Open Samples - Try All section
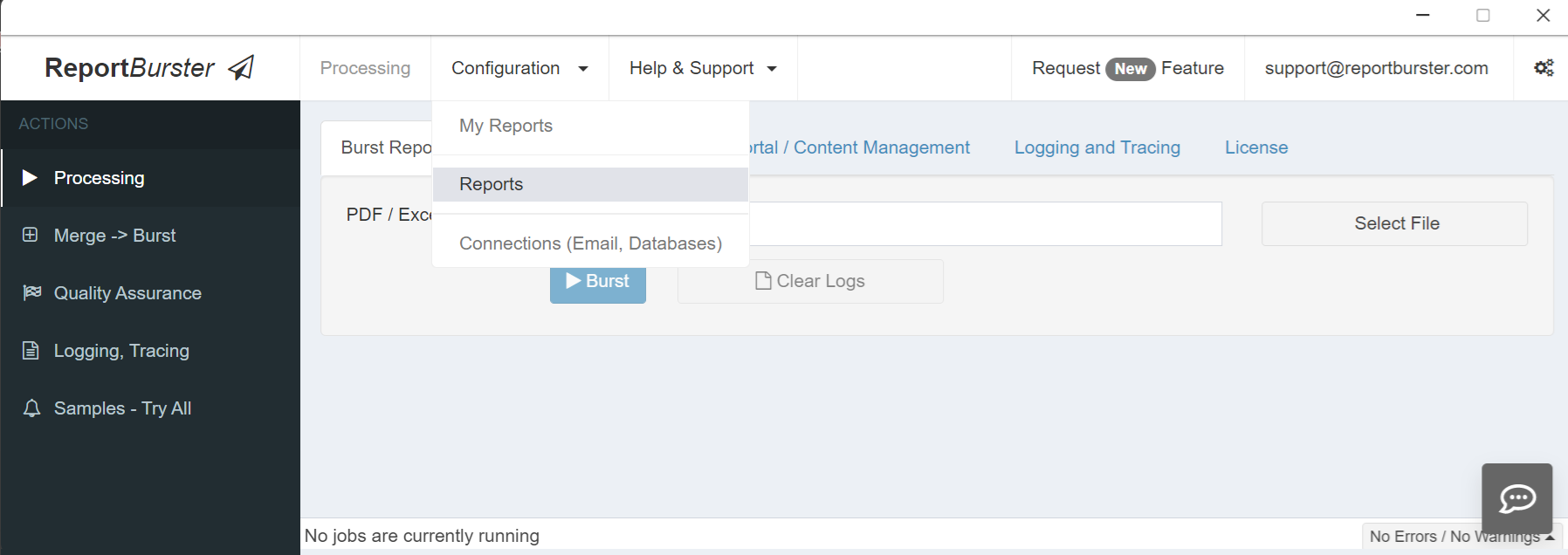 click(150, 408)
